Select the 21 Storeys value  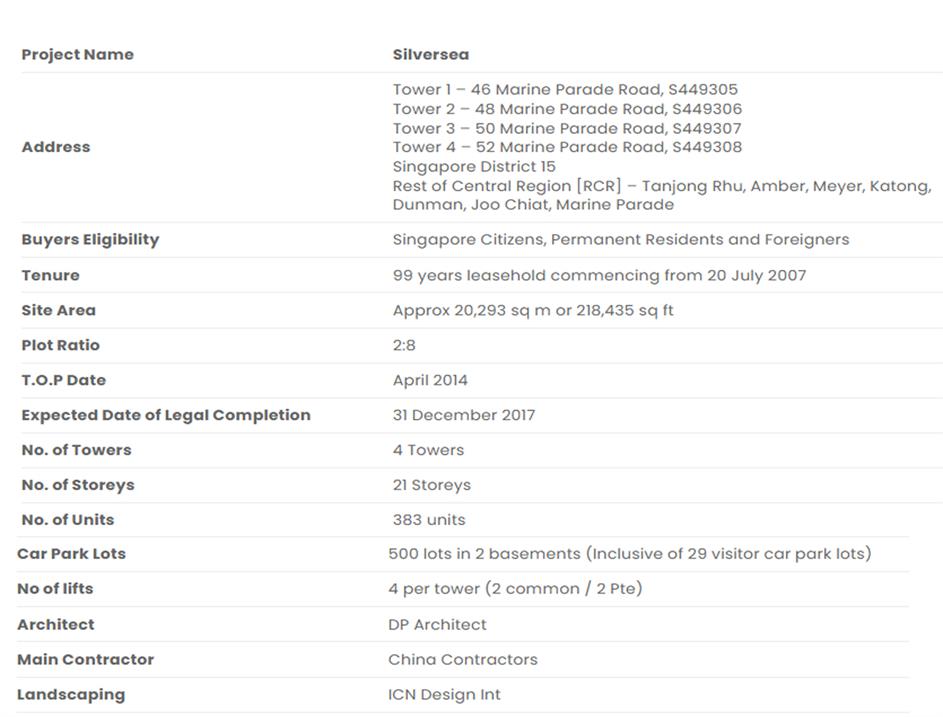[431, 485]
